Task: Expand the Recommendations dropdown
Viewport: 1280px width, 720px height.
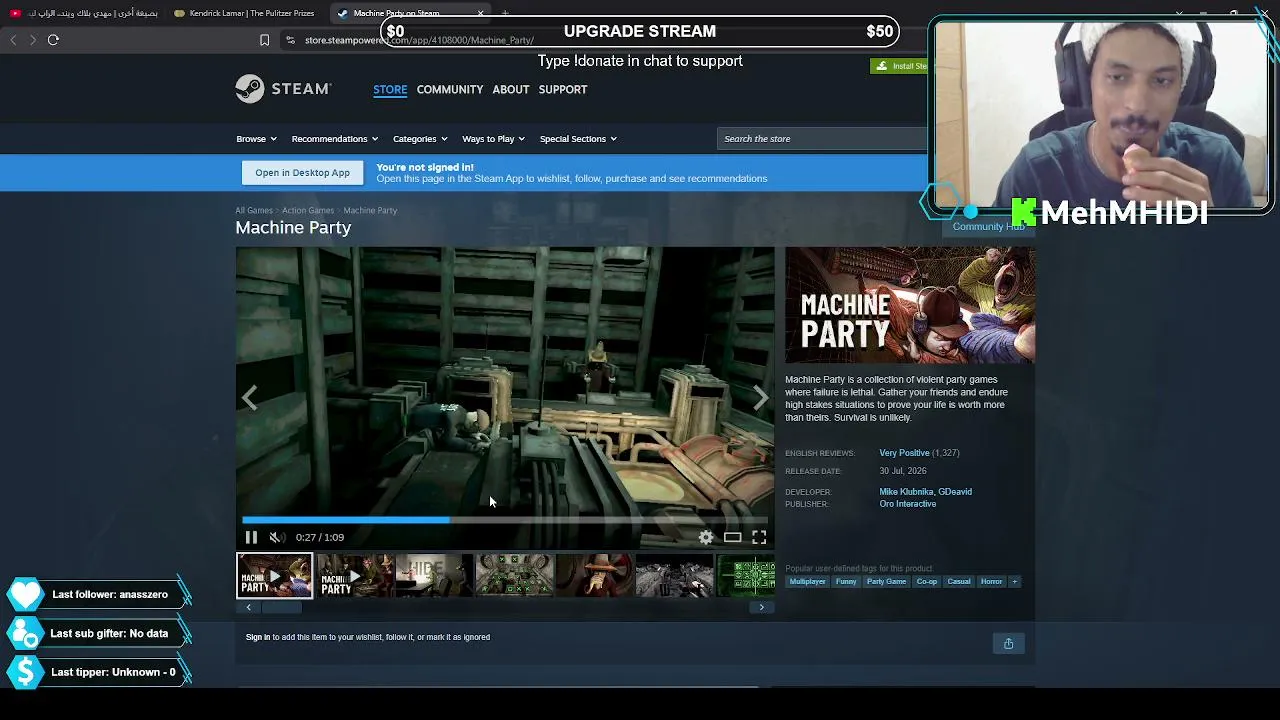Action: click(334, 139)
